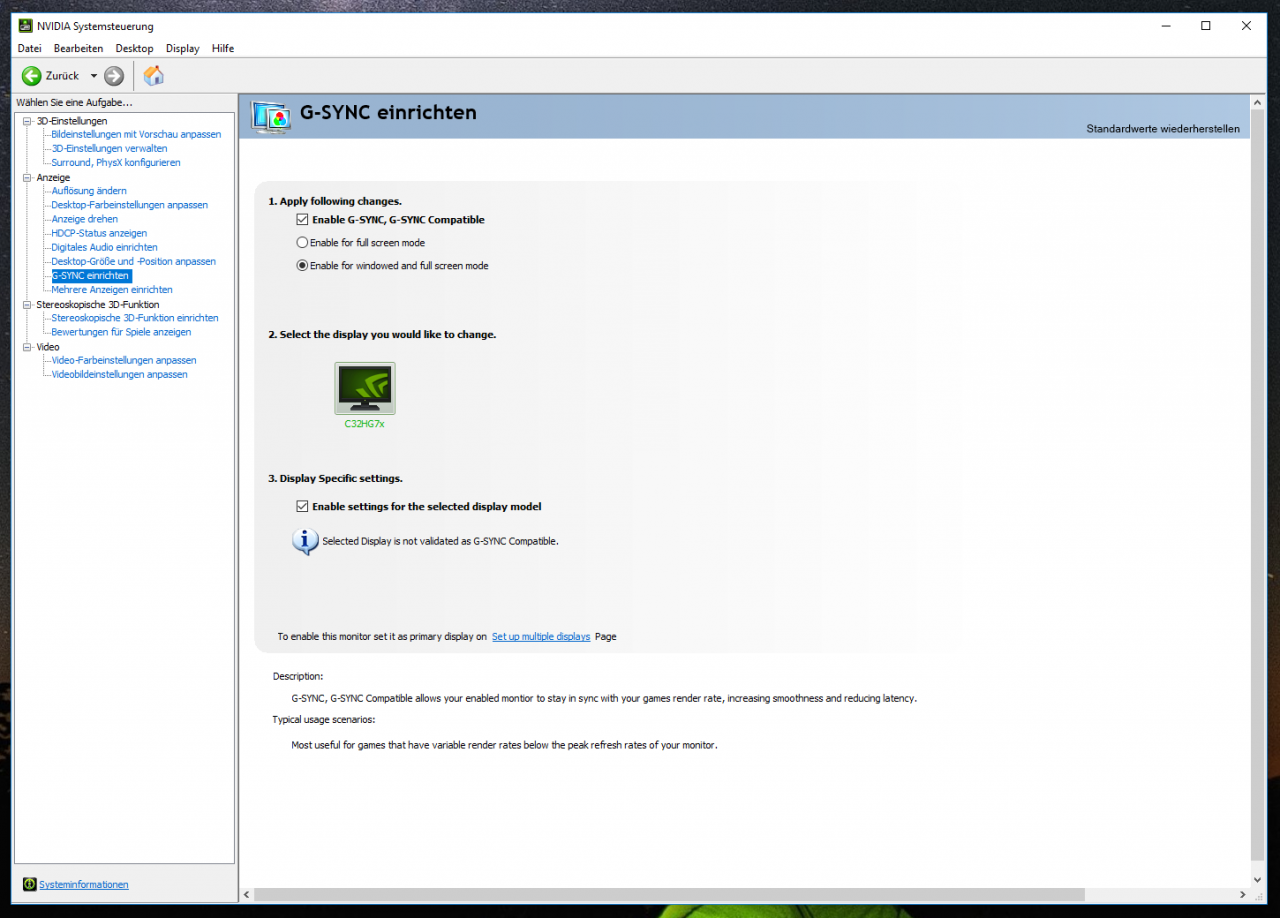Click the vertical scrollbar up arrow
The height and width of the screenshot is (918, 1280).
coord(1258,103)
